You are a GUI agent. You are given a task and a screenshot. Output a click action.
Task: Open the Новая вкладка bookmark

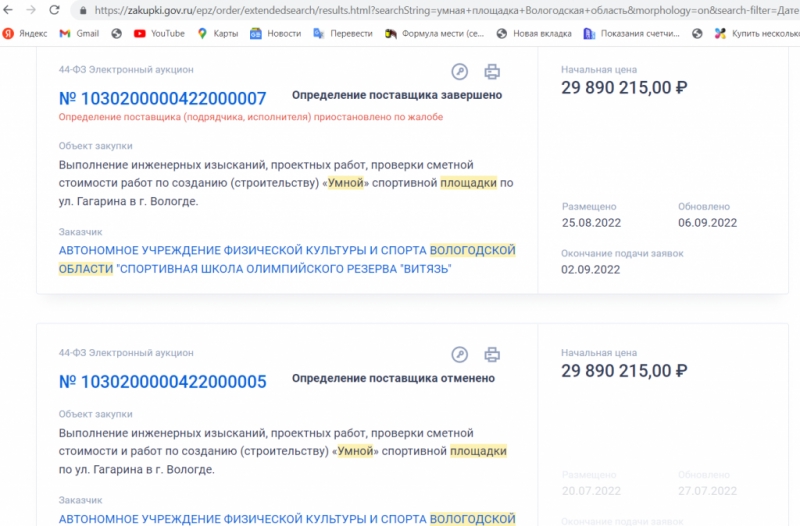533,33
